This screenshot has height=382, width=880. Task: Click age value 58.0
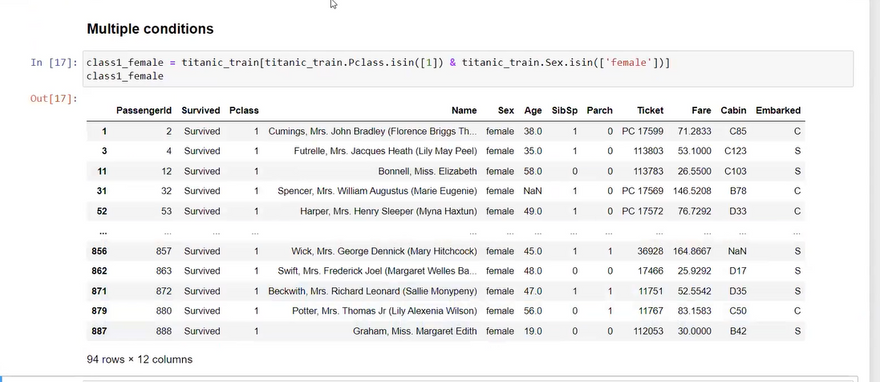coord(533,171)
